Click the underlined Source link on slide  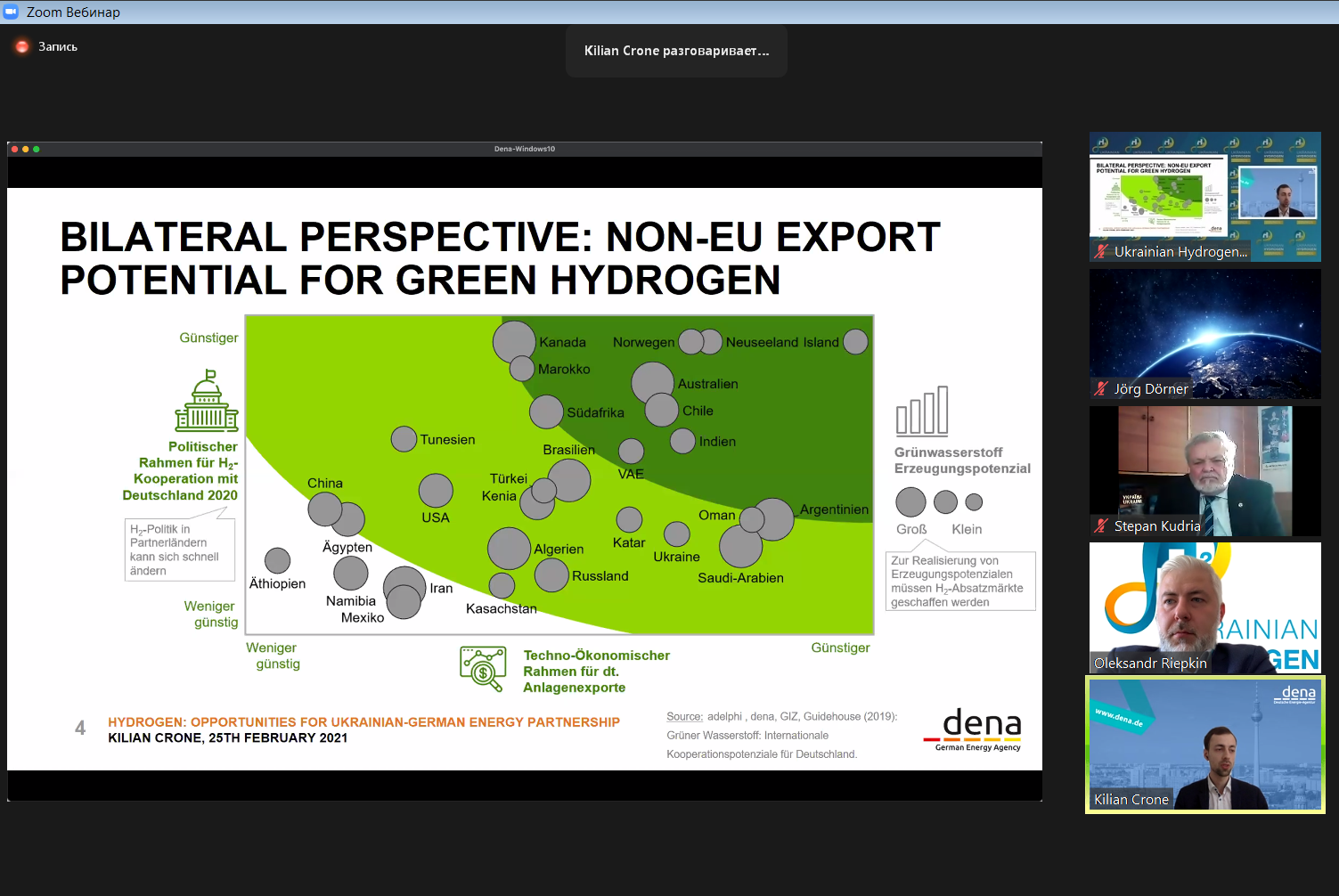tap(684, 716)
